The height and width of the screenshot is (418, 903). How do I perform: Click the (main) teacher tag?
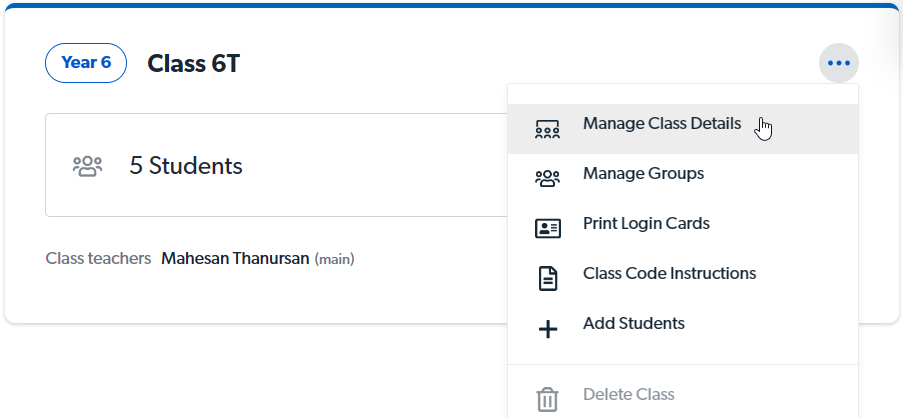point(334,260)
